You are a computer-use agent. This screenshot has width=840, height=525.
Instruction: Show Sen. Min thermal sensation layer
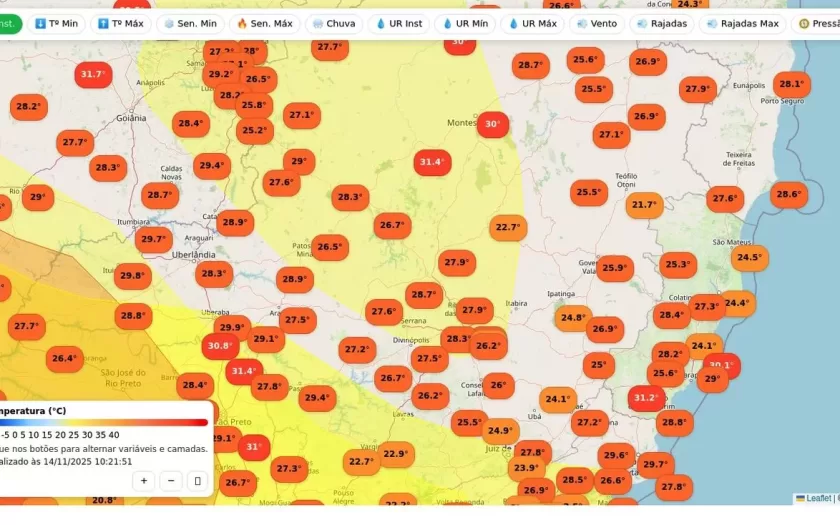point(190,23)
